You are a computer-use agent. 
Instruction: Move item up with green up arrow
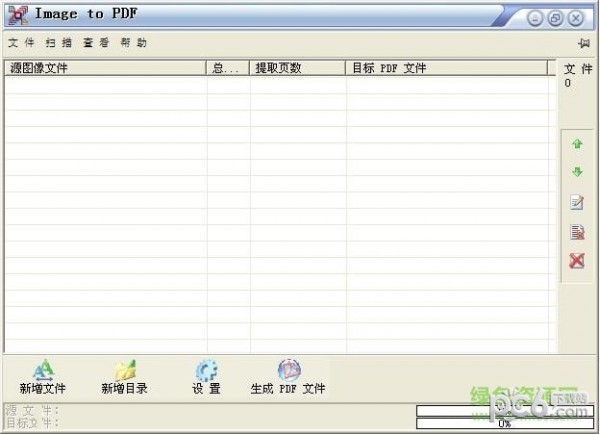pos(577,144)
